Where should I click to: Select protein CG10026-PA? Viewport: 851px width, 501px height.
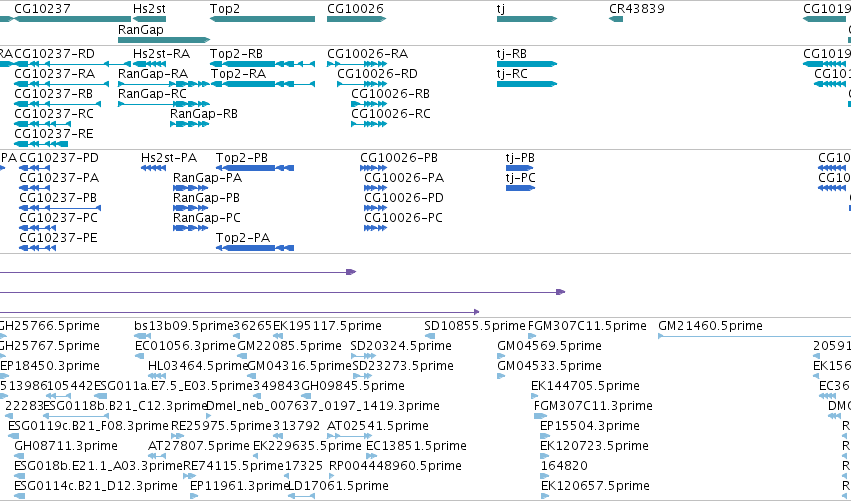(x=404, y=178)
